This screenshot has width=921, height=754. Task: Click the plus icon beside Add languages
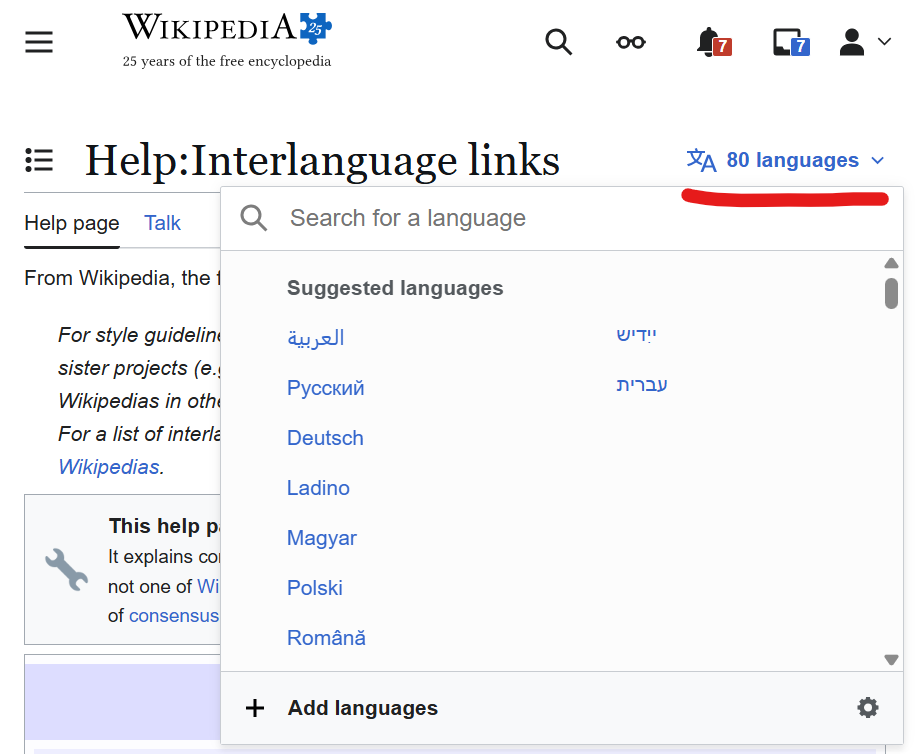[255, 708]
